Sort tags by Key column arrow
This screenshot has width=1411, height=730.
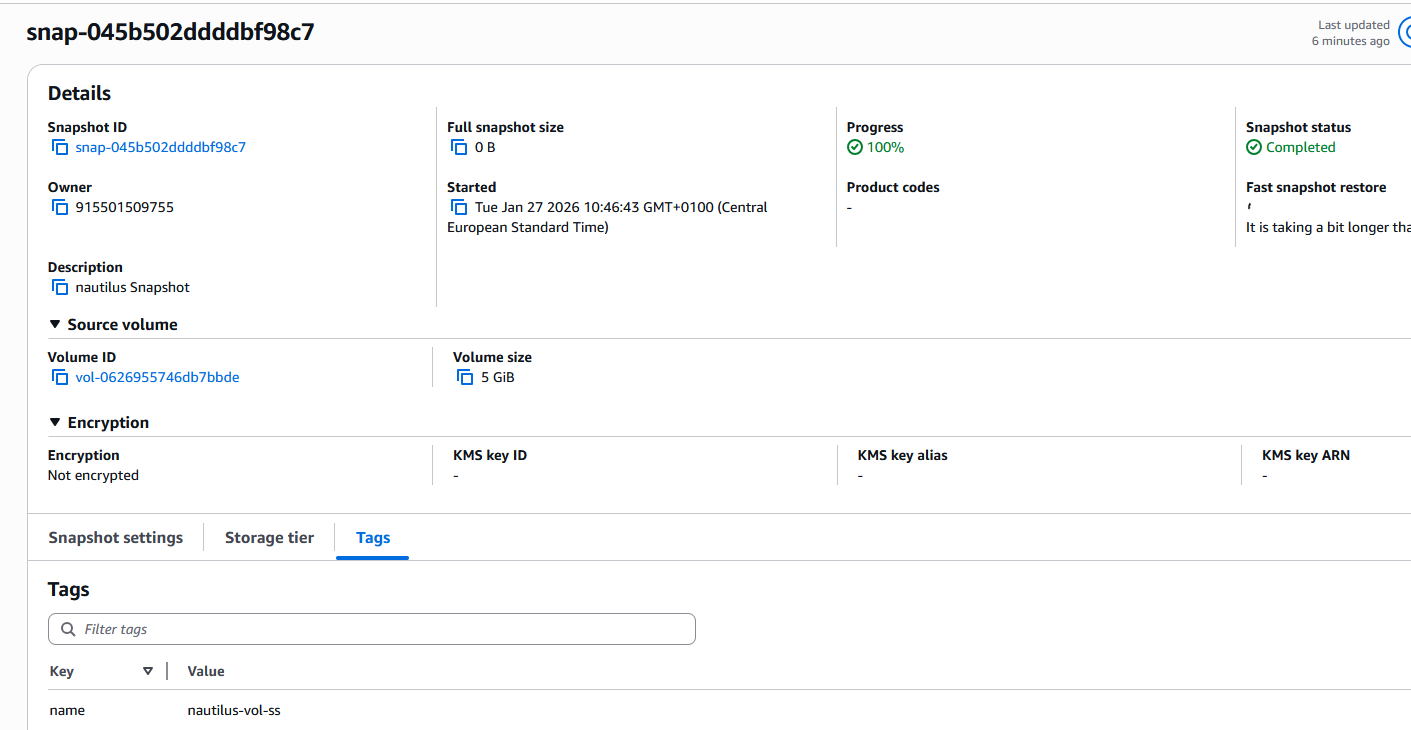point(148,671)
